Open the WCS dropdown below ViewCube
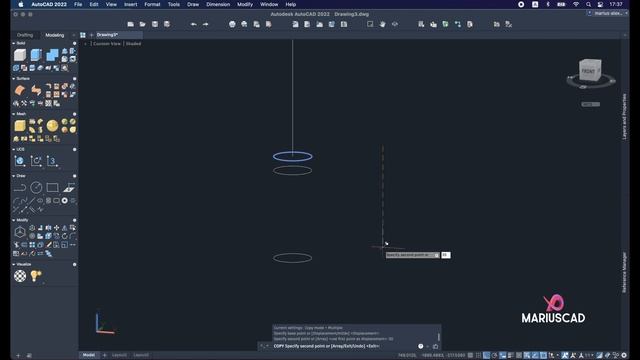 (x=591, y=104)
